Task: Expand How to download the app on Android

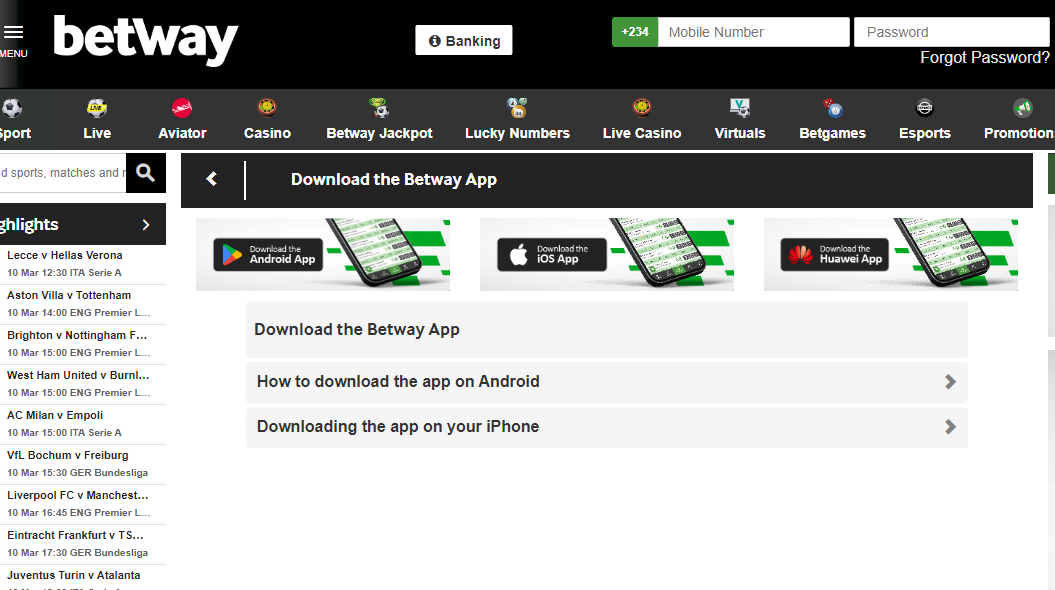Action: point(606,382)
